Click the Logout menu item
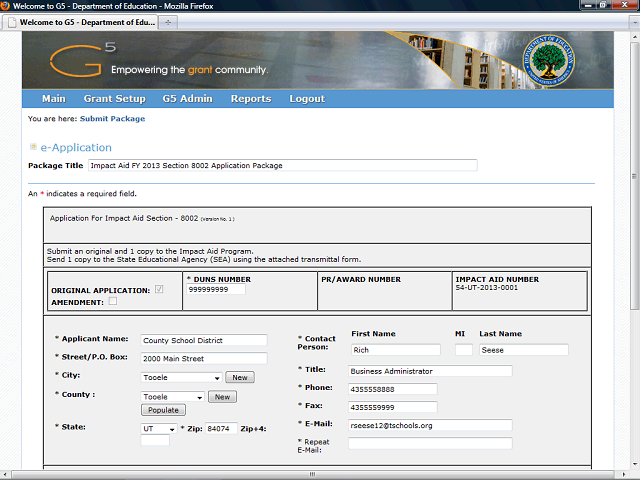Image resolution: width=640 pixels, height=480 pixels. (x=307, y=99)
